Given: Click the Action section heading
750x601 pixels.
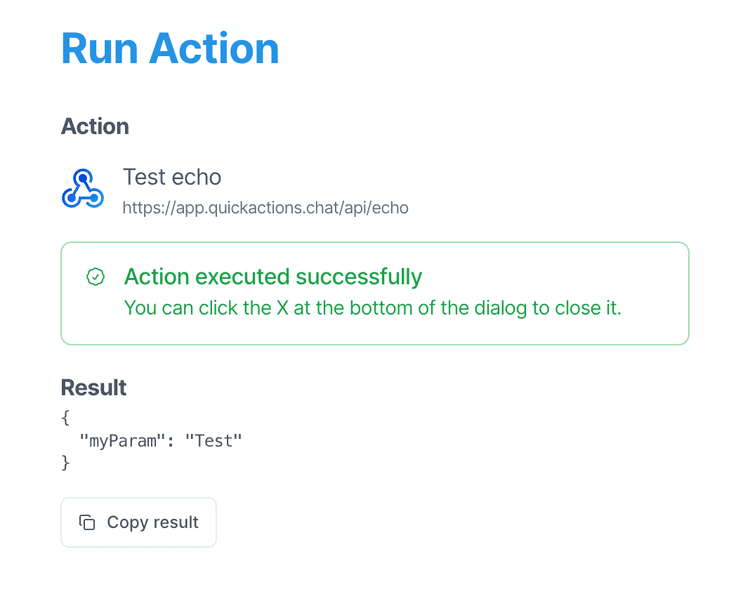Looking at the screenshot, I should tap(95, 127).
